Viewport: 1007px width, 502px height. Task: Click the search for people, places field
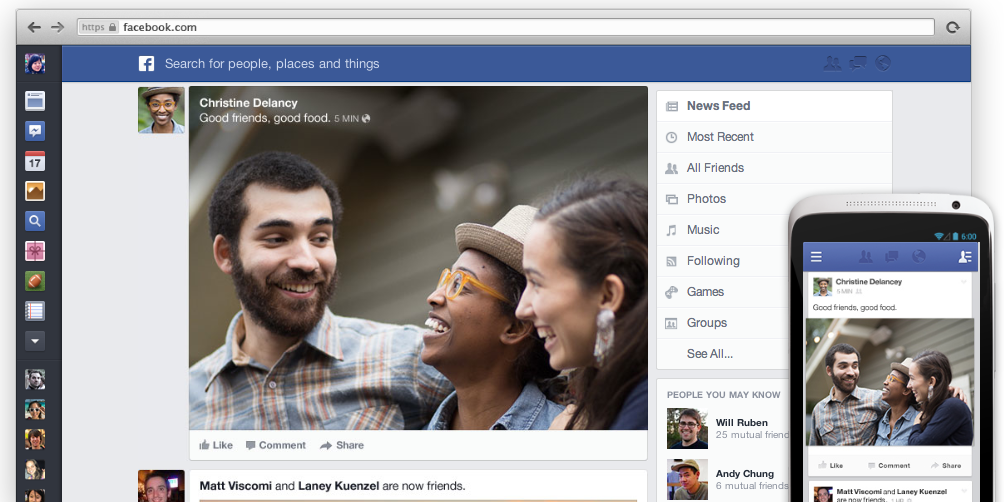272,64
